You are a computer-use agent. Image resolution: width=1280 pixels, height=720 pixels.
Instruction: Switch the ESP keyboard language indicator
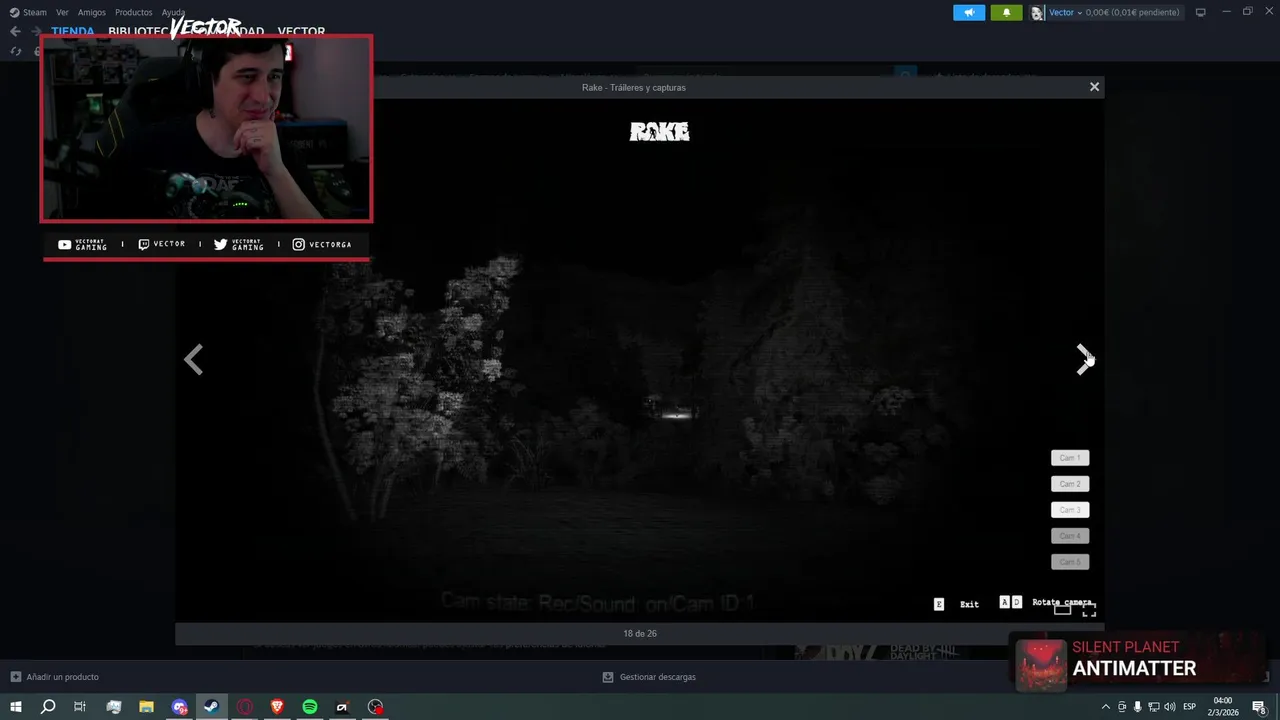click(x=1190, y=707)
